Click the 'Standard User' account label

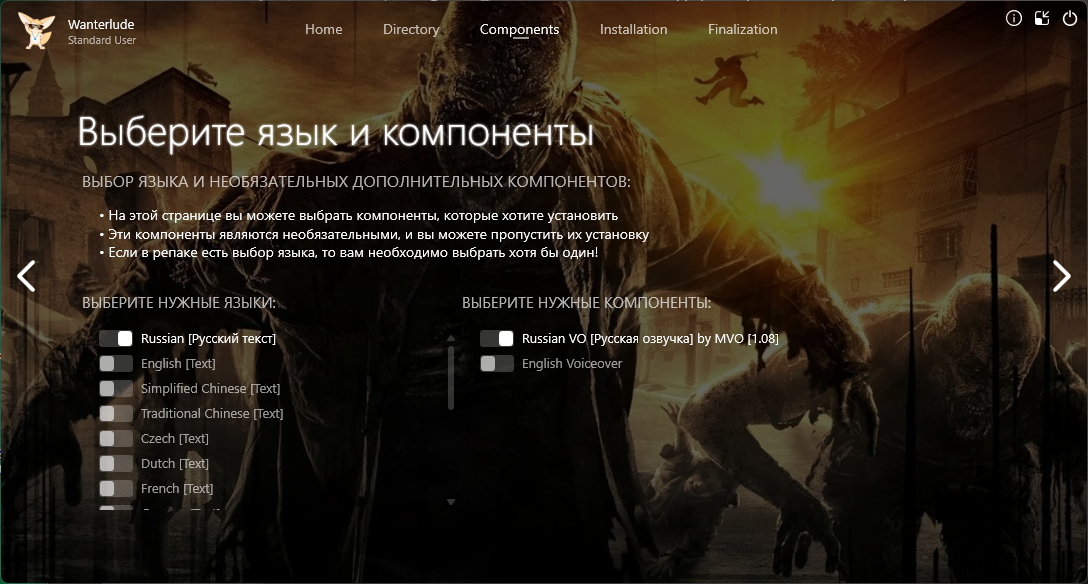pyautogui.click(x=102, y=40)
